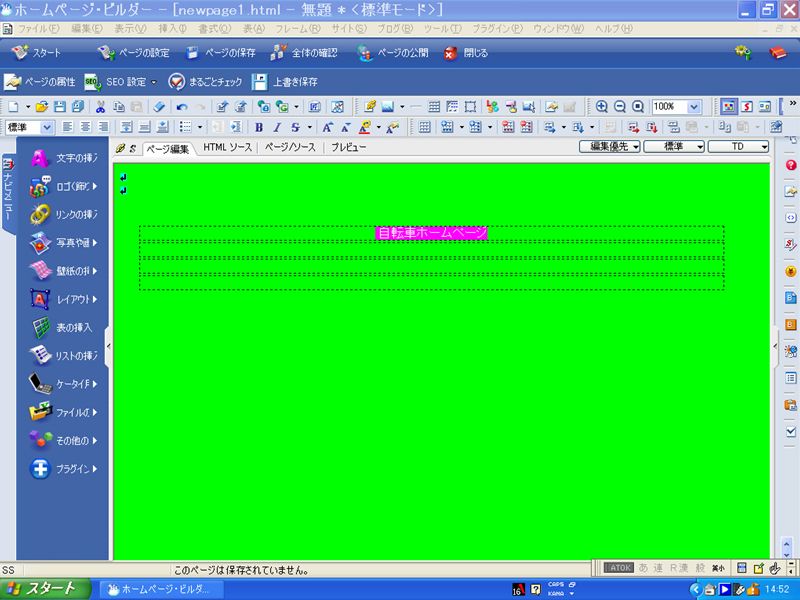Click the スタート button in top bar
The height and width of the screenshot is (600, 800).
pos(36,53)
